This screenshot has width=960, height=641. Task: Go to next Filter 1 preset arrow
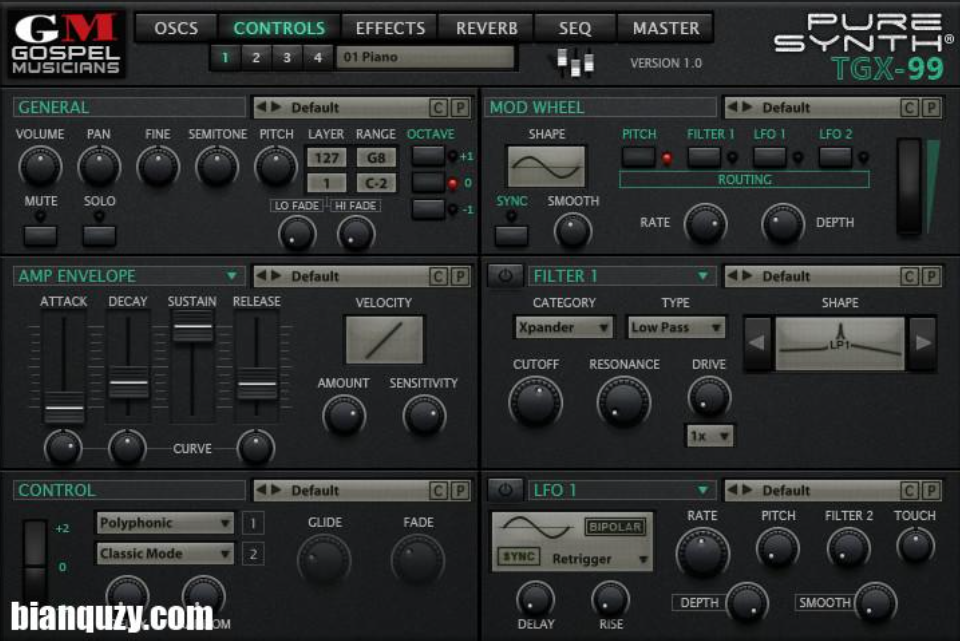coord(747,276)
